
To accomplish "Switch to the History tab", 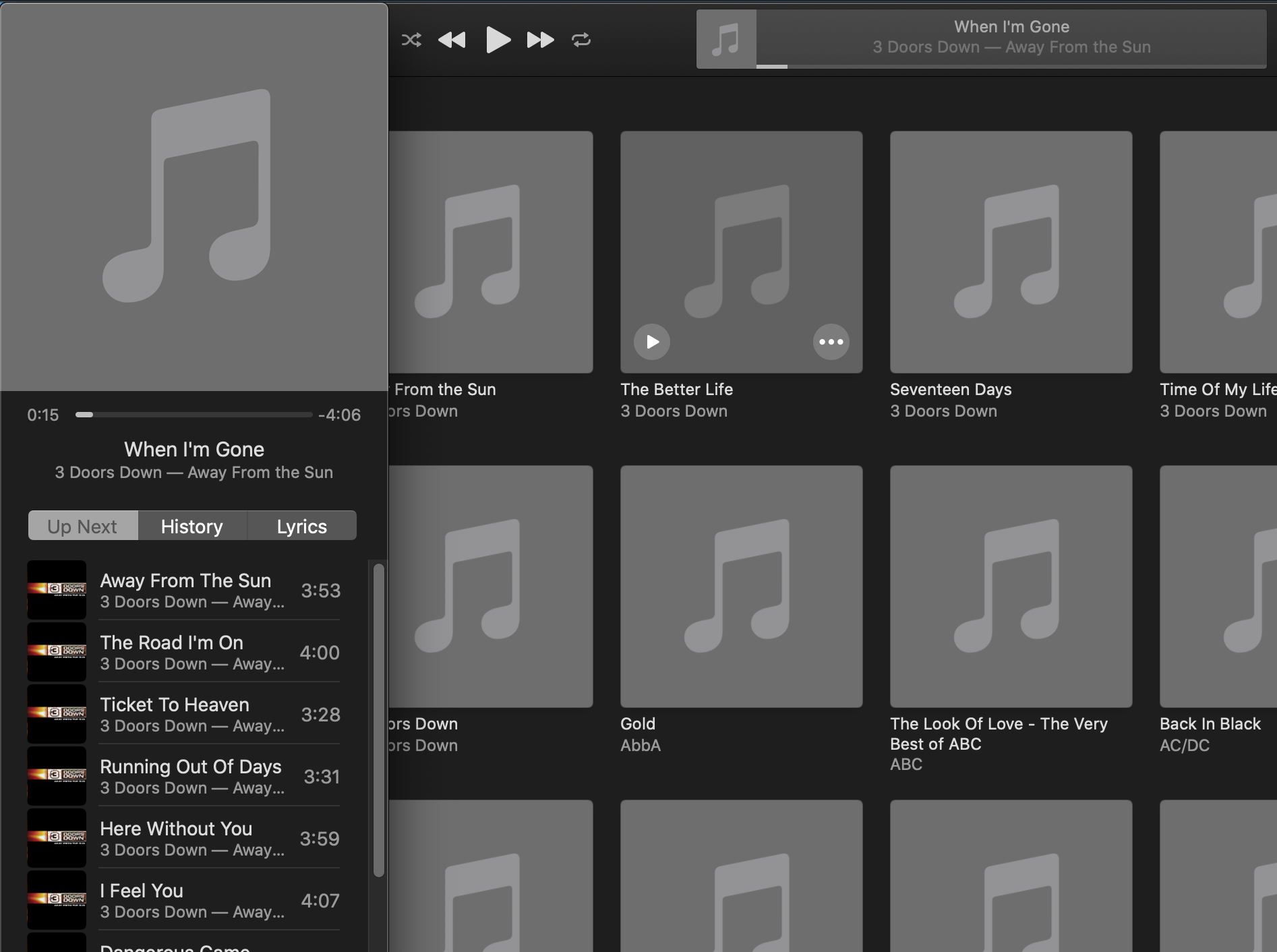I will (x=191, y=526).
